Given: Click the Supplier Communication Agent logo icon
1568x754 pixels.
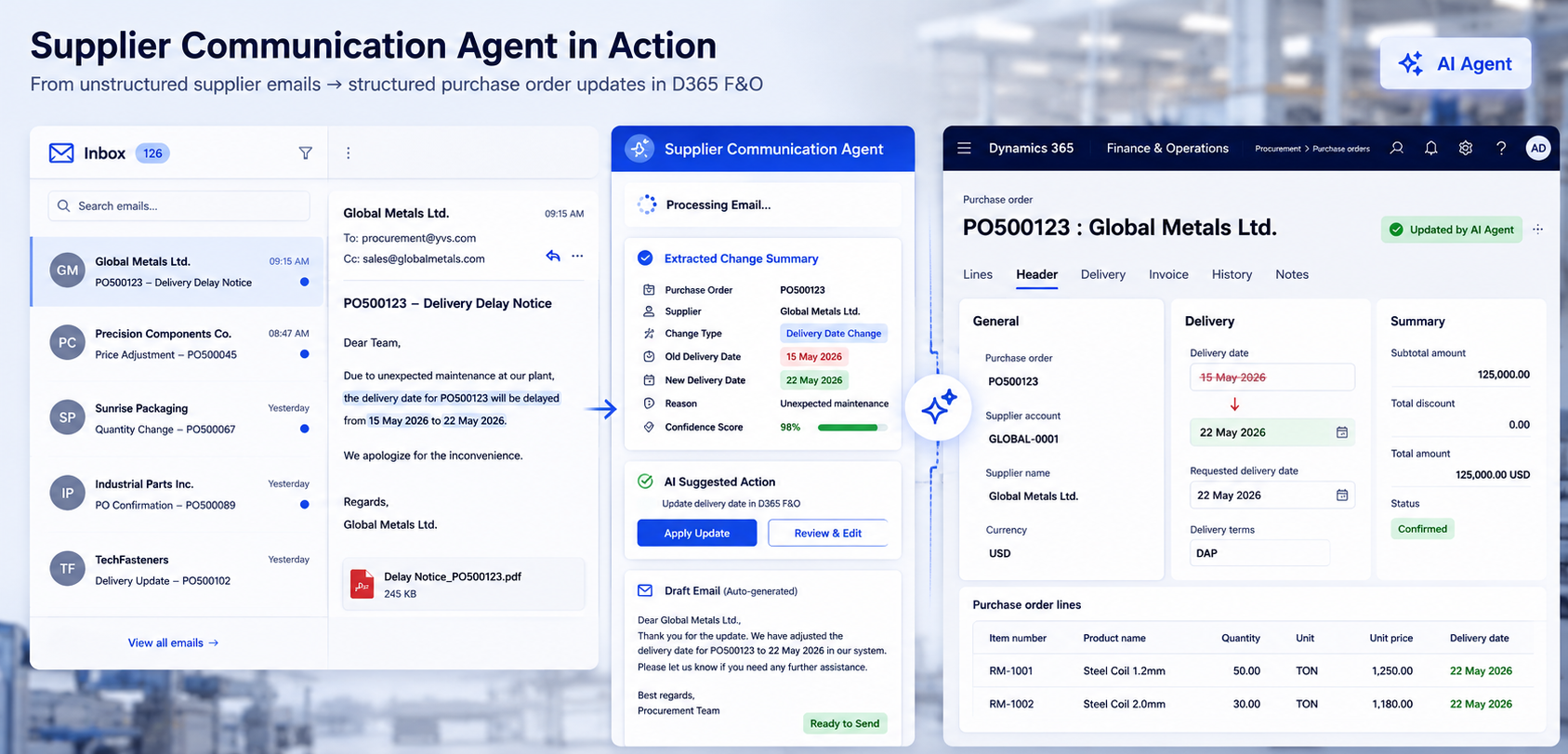Looking at the screenshot, I should (x=639, y=149).
